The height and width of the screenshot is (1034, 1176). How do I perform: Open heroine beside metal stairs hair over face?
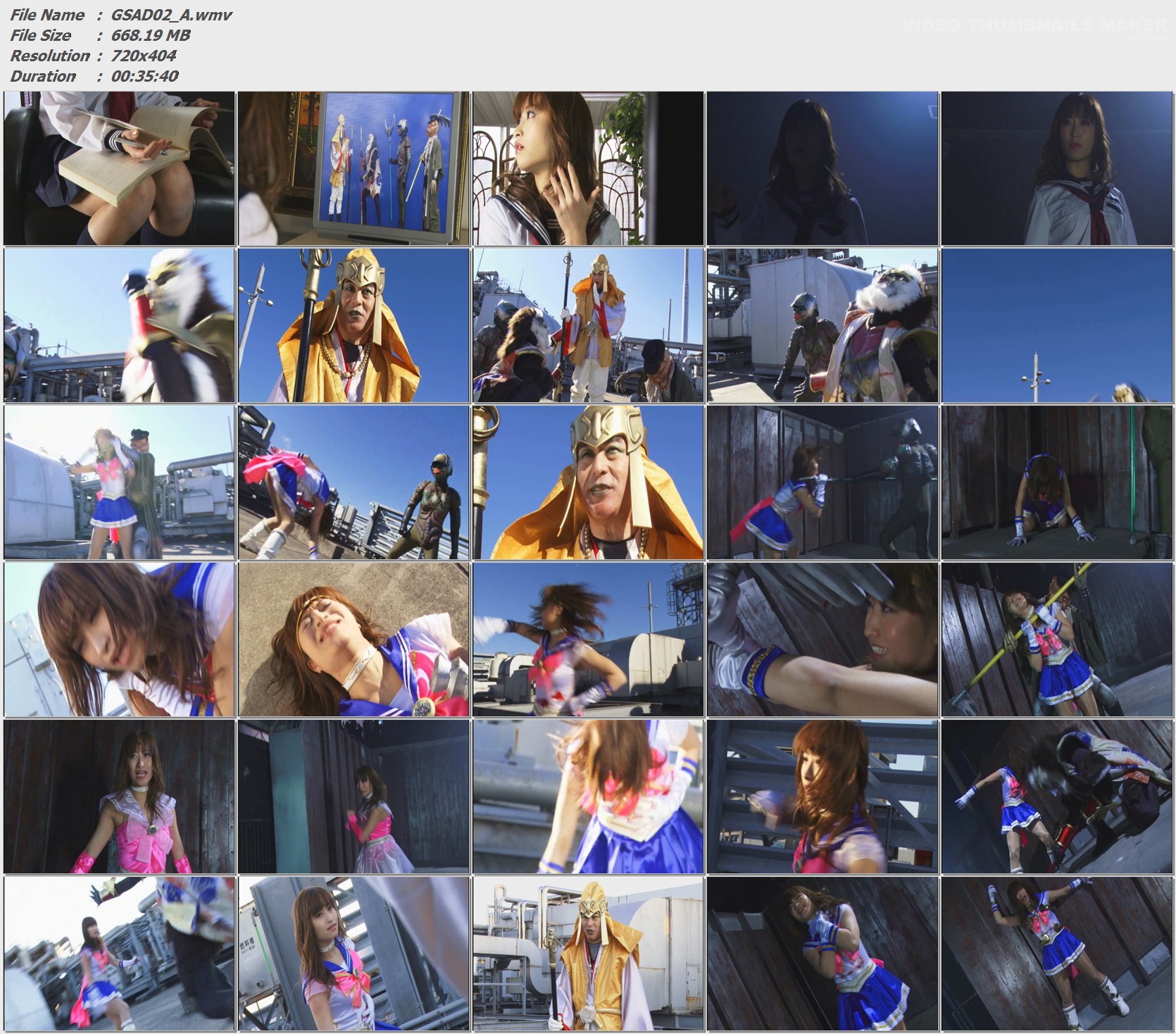click(x=822, y=797)
